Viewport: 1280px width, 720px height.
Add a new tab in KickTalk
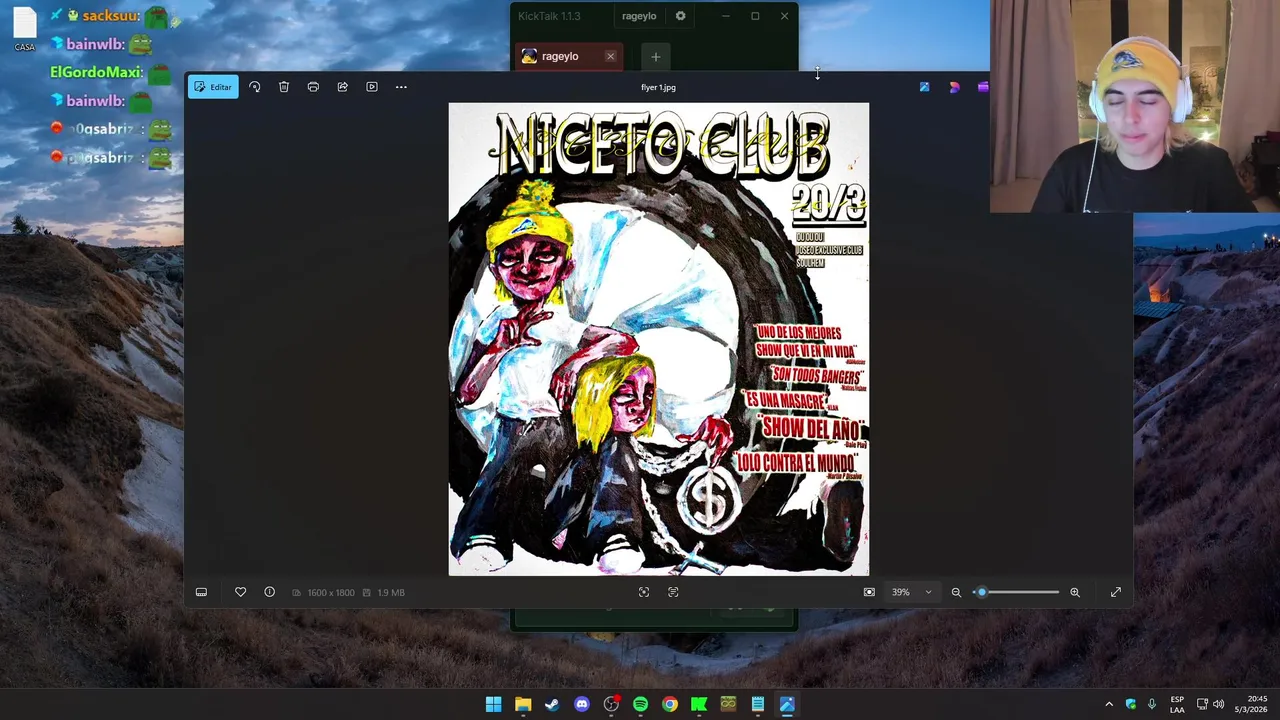pos(655,57)
